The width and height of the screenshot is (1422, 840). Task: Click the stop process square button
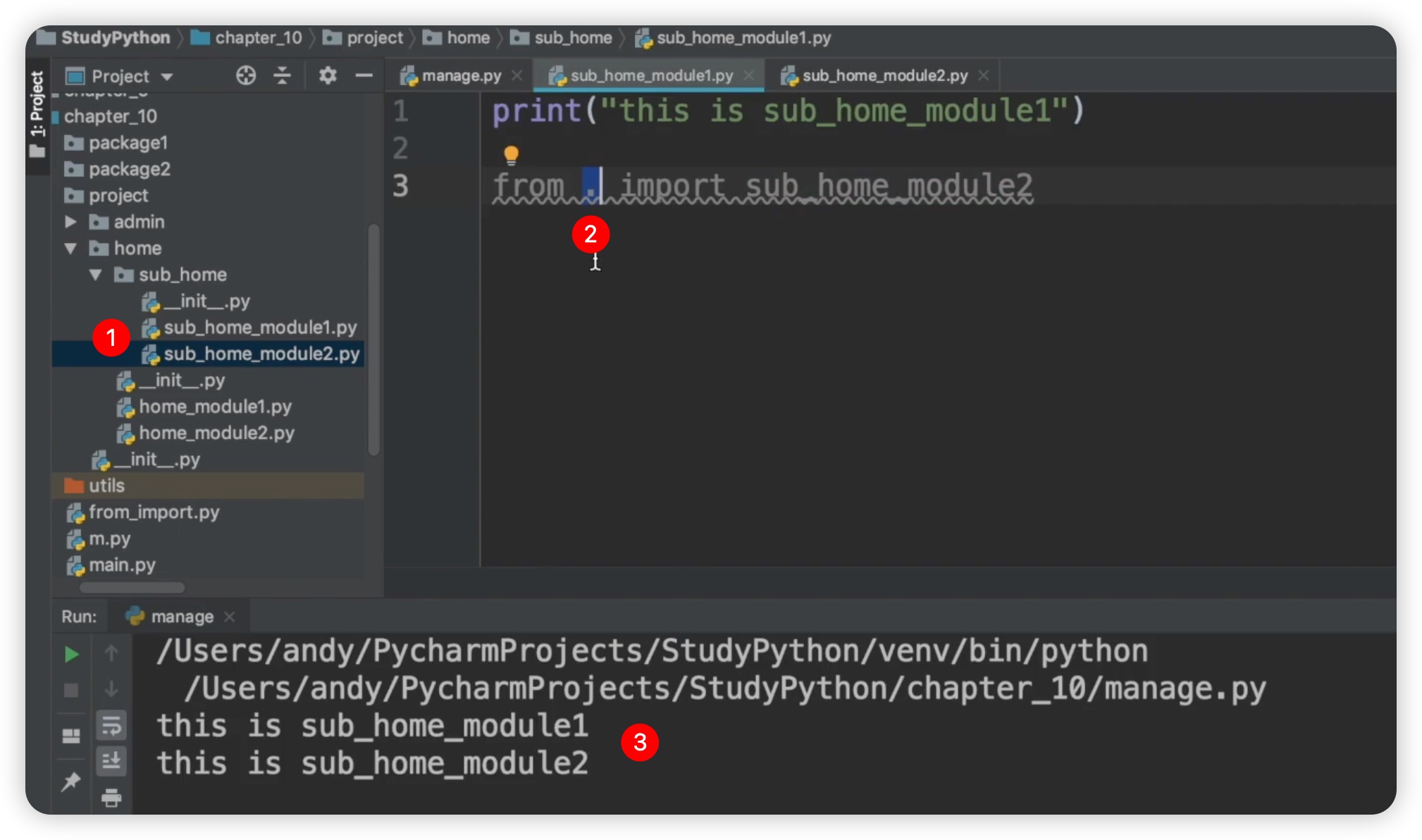point(71,690)
